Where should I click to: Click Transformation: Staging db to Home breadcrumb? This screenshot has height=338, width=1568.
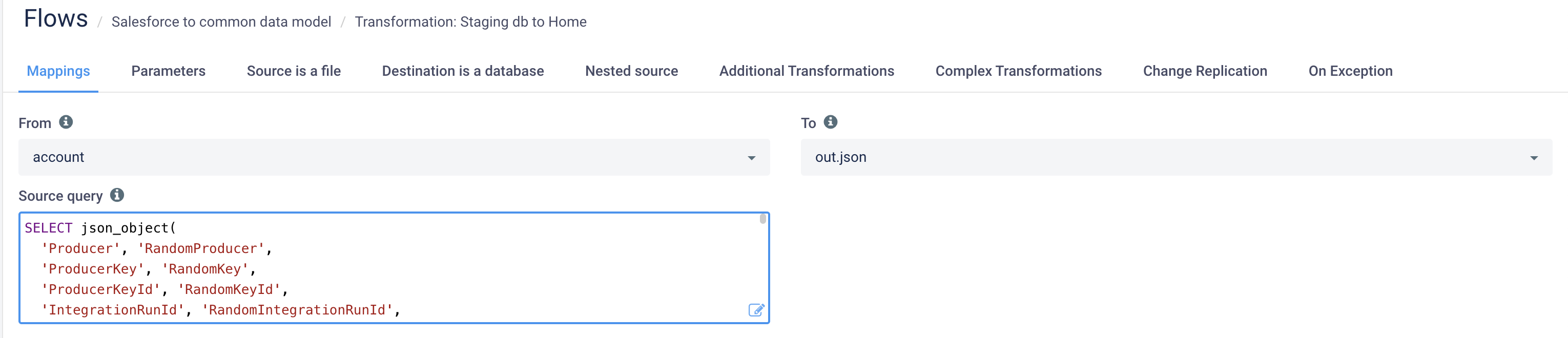[470, 22]
